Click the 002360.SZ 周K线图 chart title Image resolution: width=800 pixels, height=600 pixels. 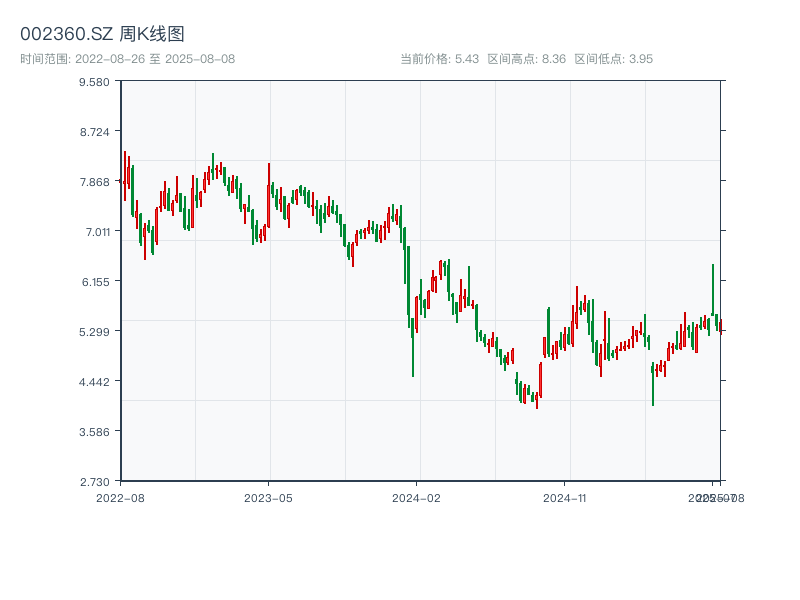tap(102, 35)
